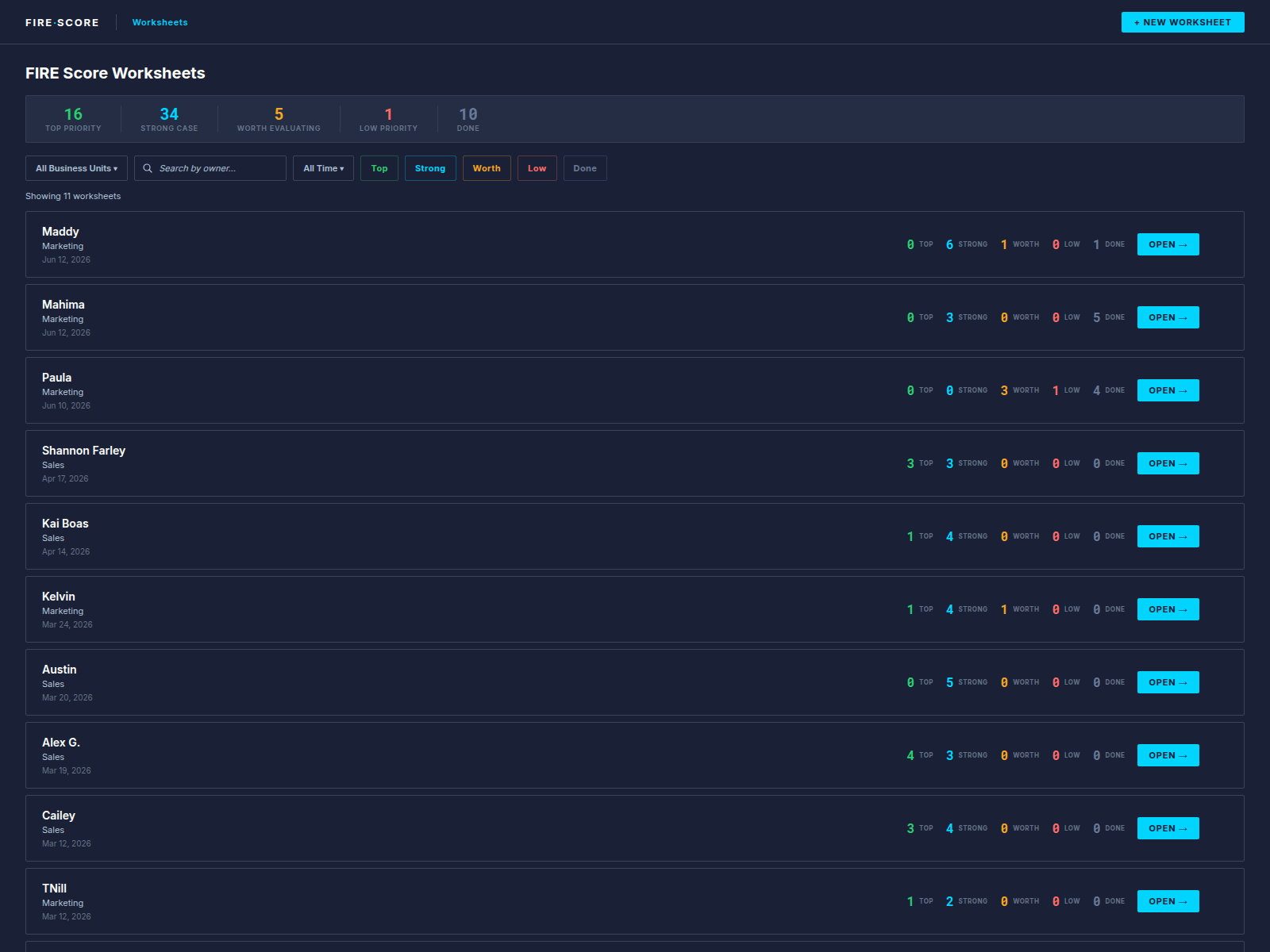
Task: Click the FIRE Score Worksheets heading
Action: 115,73
